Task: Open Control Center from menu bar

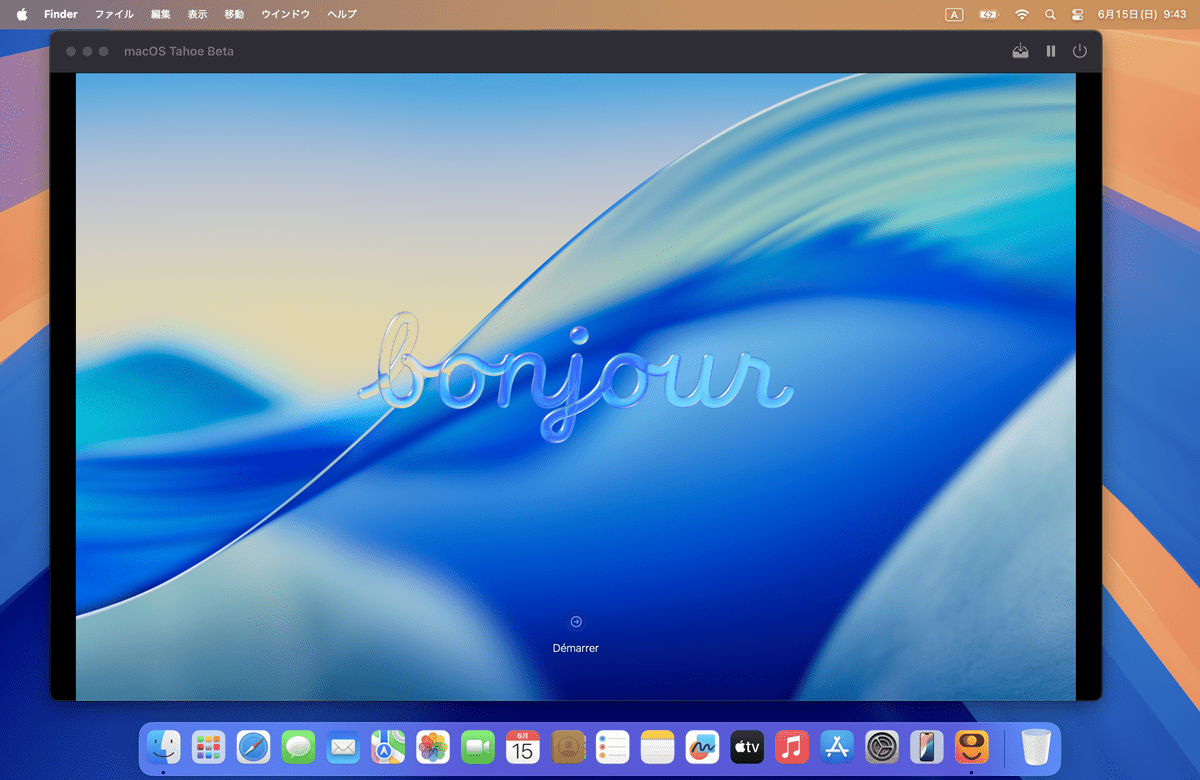Action: pos(1078,15)
